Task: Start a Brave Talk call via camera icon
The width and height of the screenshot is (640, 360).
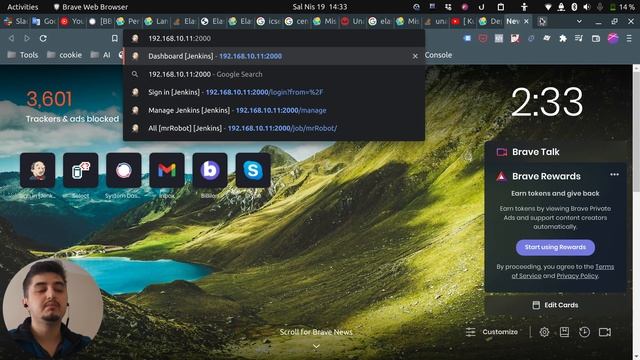Action: (605, 332)
